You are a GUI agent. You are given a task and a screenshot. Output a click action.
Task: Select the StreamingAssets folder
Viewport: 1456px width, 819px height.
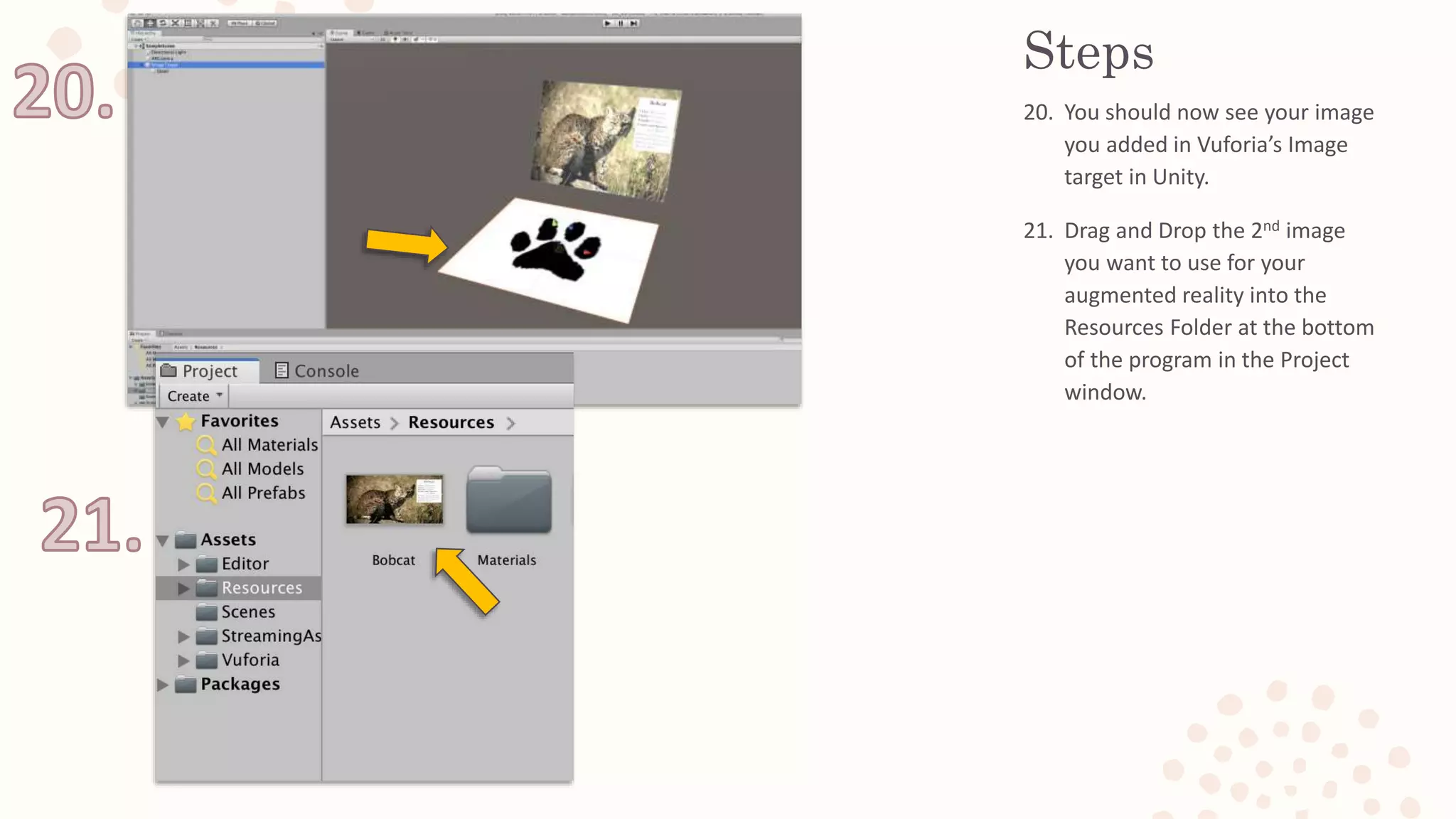[271, 636]
